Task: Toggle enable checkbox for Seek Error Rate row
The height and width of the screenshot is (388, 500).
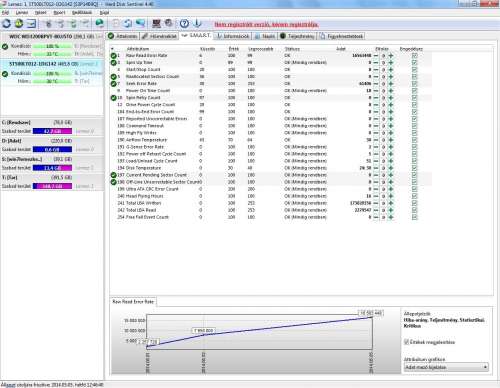Action: (x=414, y=84)
